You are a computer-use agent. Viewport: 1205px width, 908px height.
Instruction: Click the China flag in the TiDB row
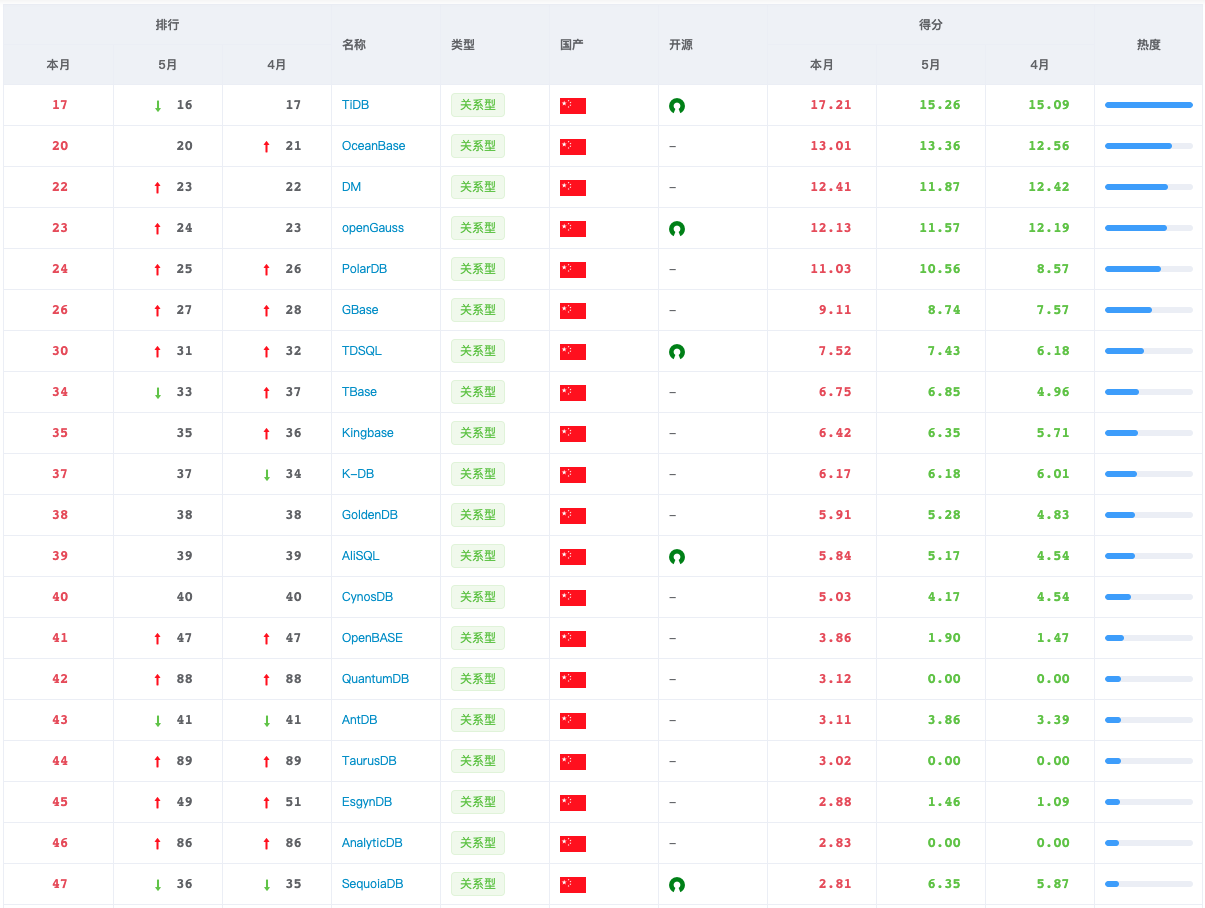573,106
